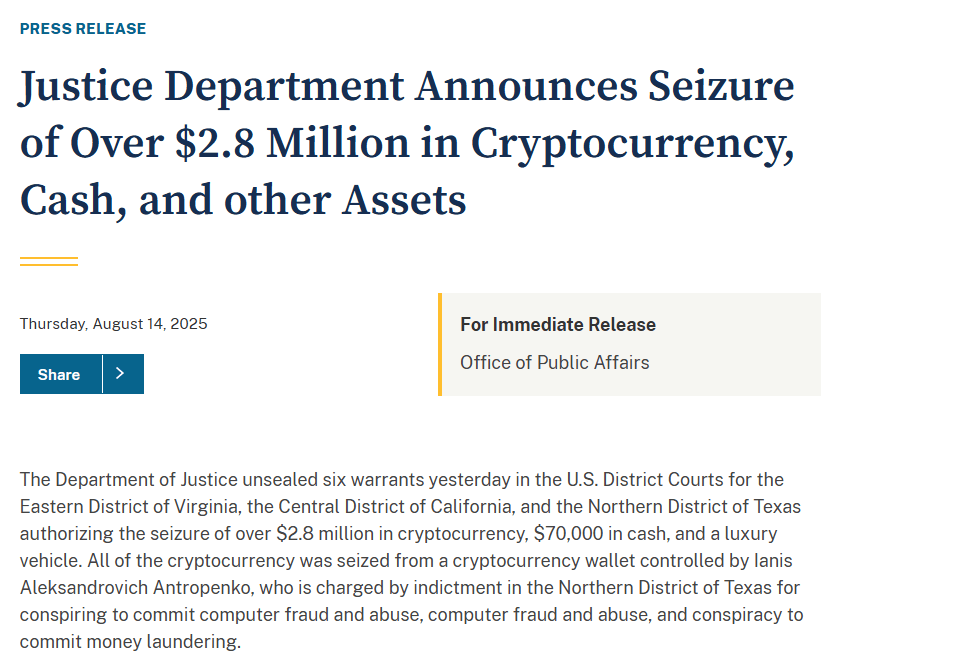Click the Share button

[x=60, y=374]
